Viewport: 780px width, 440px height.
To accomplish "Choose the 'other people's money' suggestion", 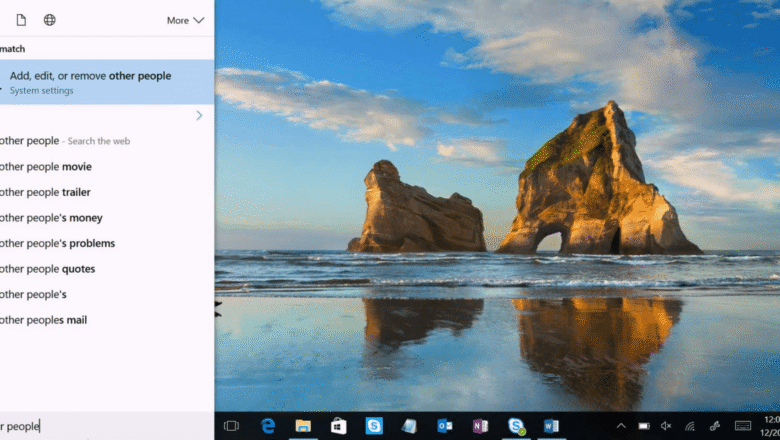I will tap(51, 218).
